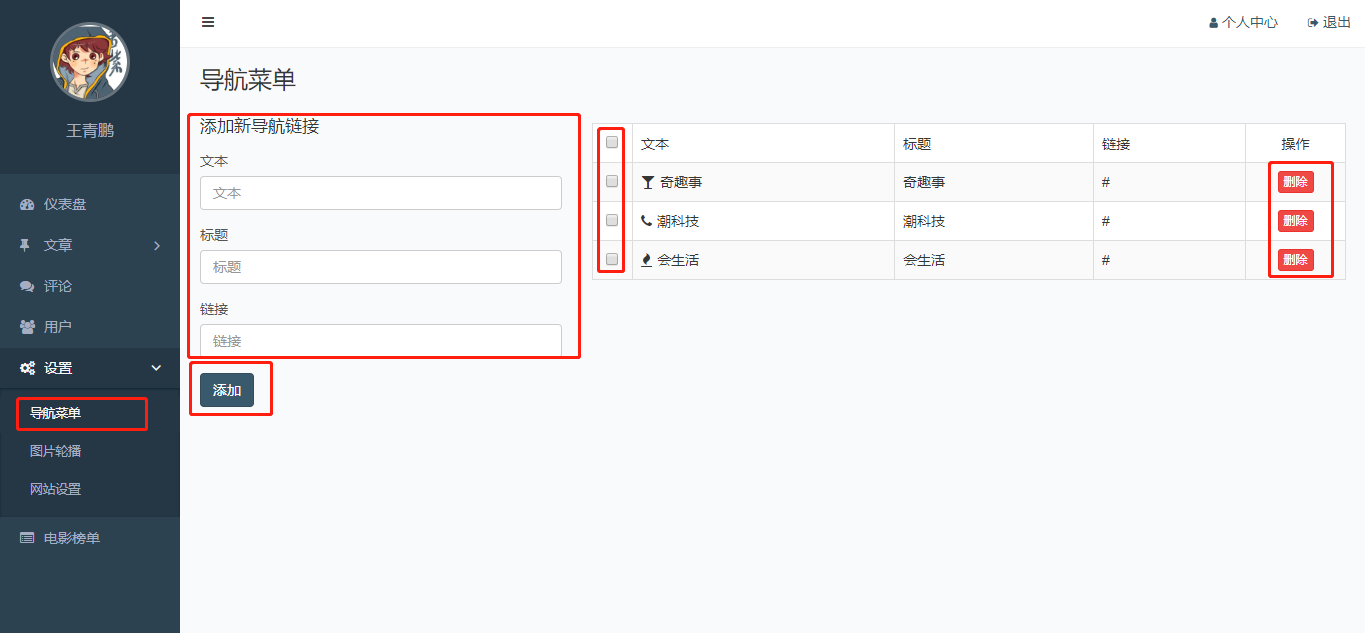1365x633 pixels.
Task: Click the glass icon beside 奇趣事
Action: pos(648,182)
